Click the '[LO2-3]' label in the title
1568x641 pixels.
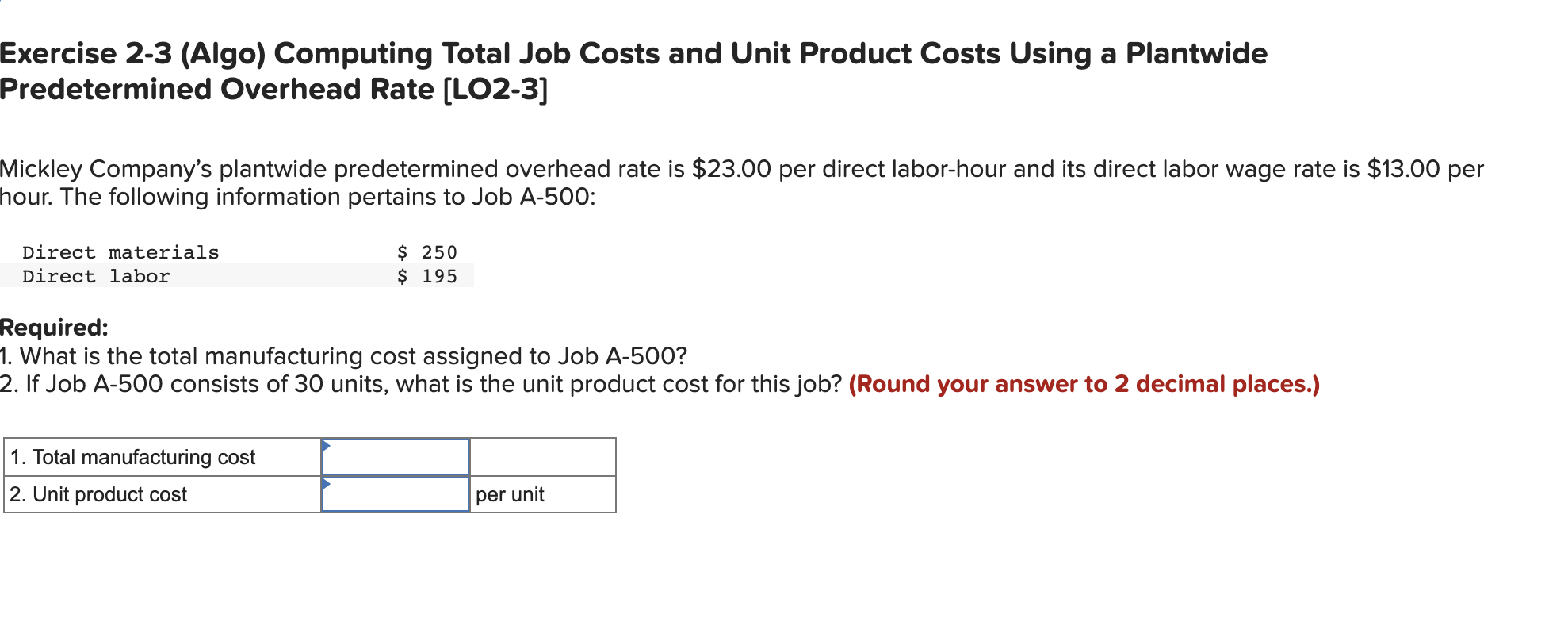pyautogui.click(x=496, y=88)
